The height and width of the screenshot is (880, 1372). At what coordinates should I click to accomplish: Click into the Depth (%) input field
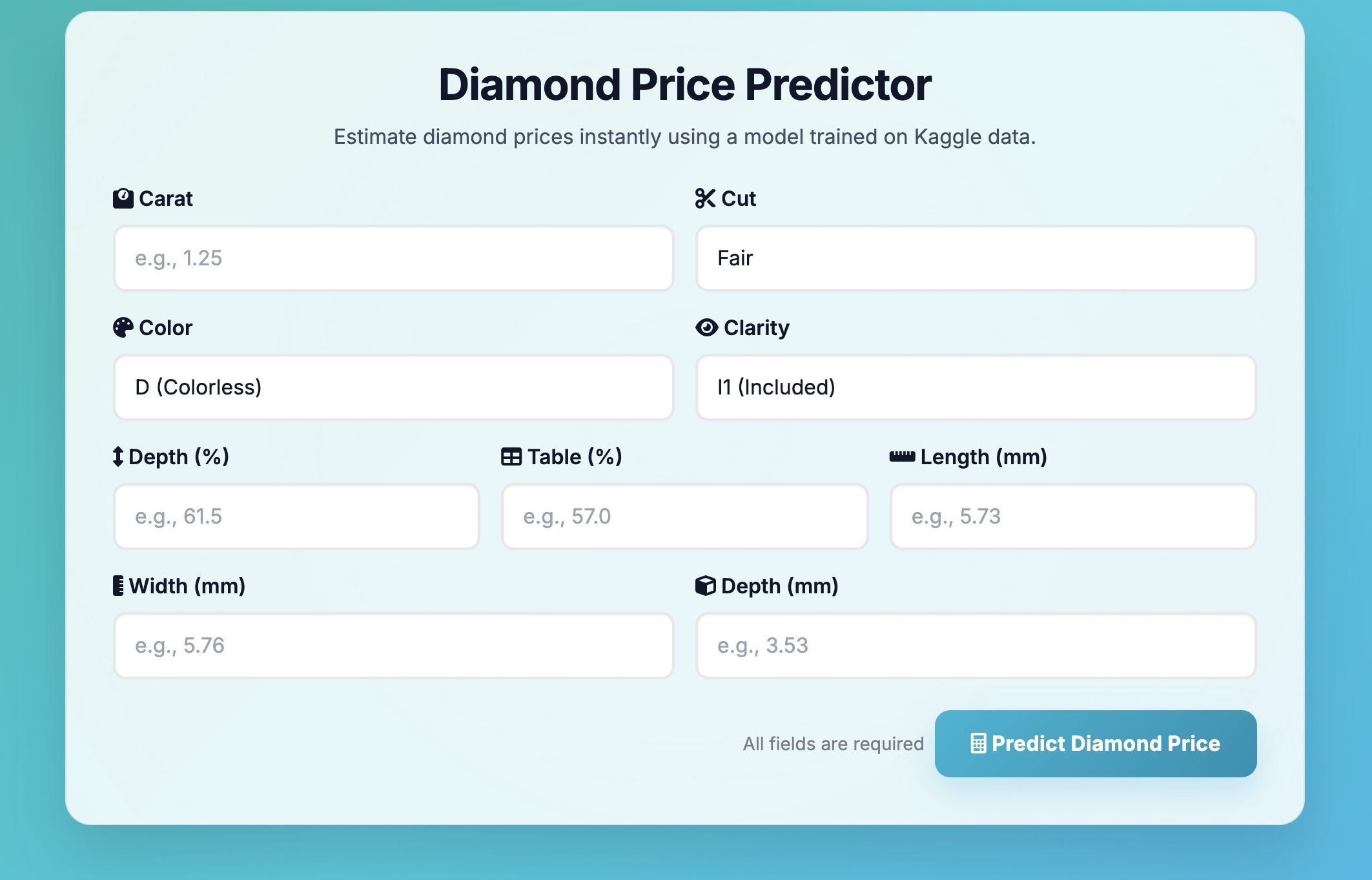pos(296,517)
